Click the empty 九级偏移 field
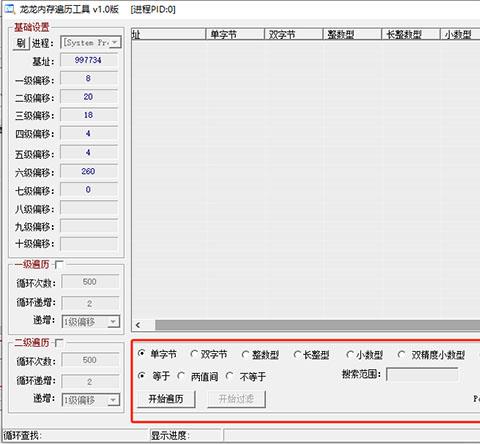 click(x=89, y=226)
